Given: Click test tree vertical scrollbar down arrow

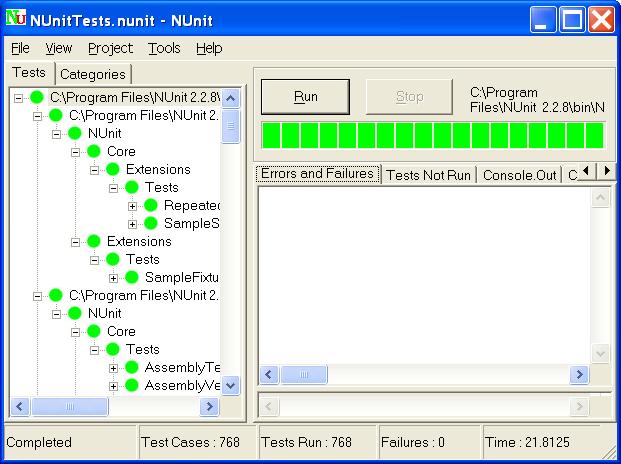Looking at the screenshot, I should [230, 385].
